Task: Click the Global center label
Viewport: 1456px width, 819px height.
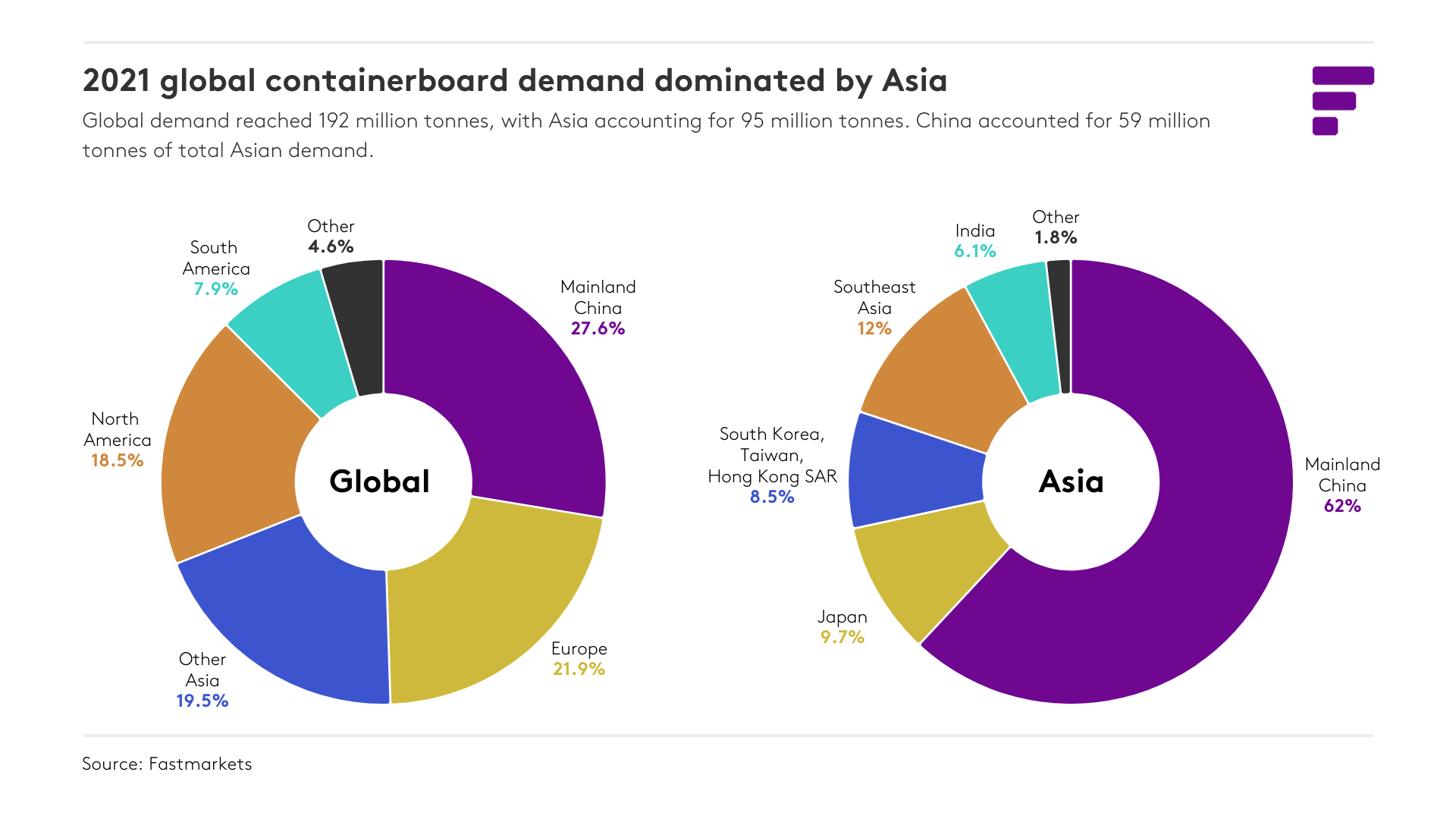Action: point(380,482)
